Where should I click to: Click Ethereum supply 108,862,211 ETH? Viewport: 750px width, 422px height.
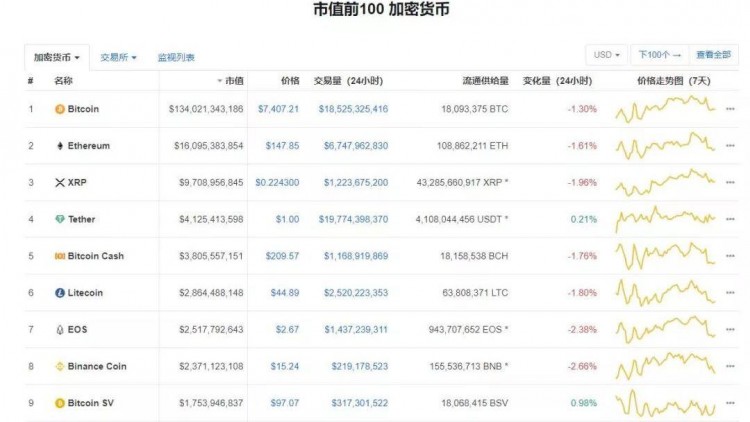pyautogui.click(x=473, y=146)
